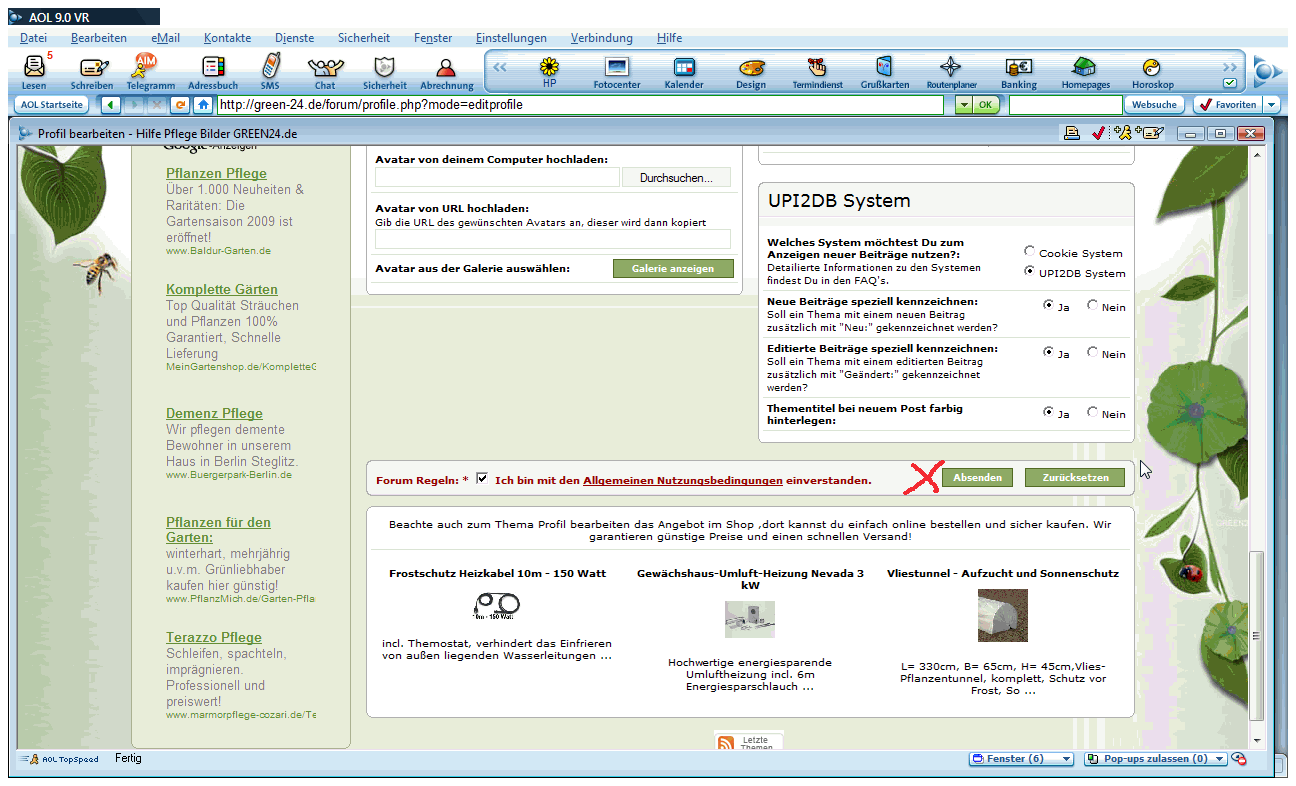The image size is (1296, 786).
Task: Select the Cookie System radio button
Action: pos(1030,253)
